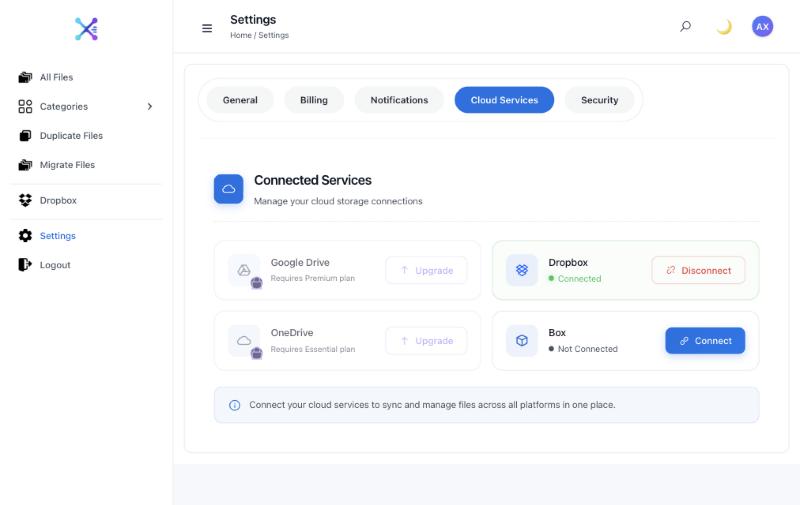Screen dimensions: 800x505
Task: Toggle dark mode with the moon icon
Action: [724, 27]
